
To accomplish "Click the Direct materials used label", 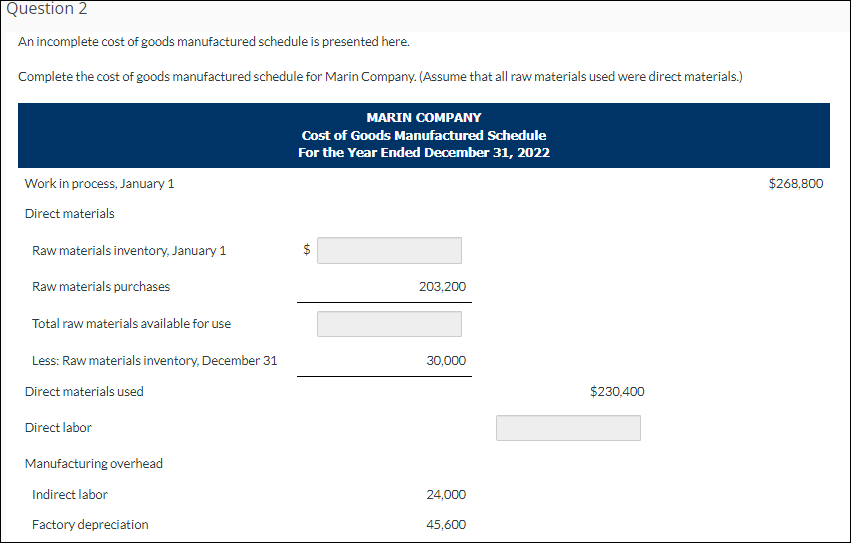I will click(84, 392).
